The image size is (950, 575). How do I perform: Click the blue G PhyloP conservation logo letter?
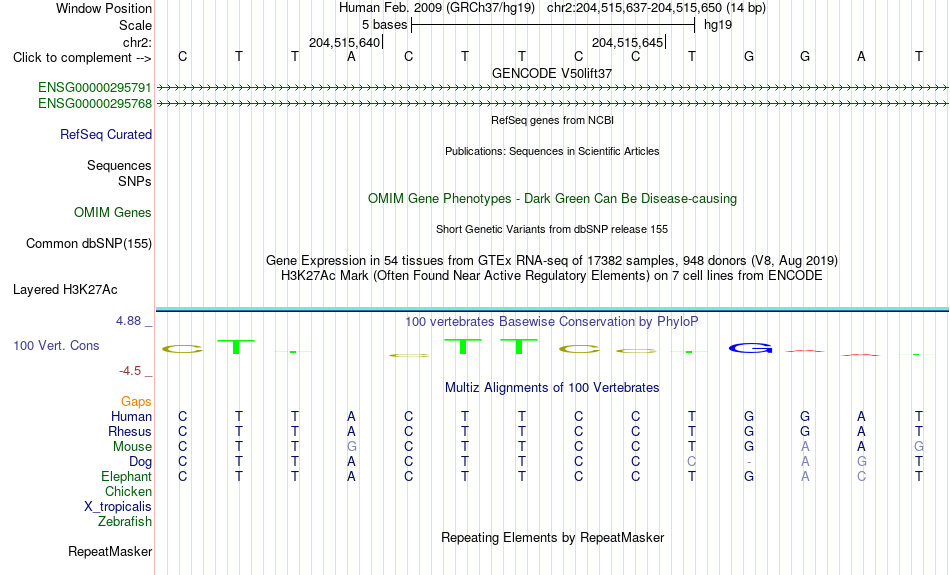pyautogui.click(x=751, y=348)
